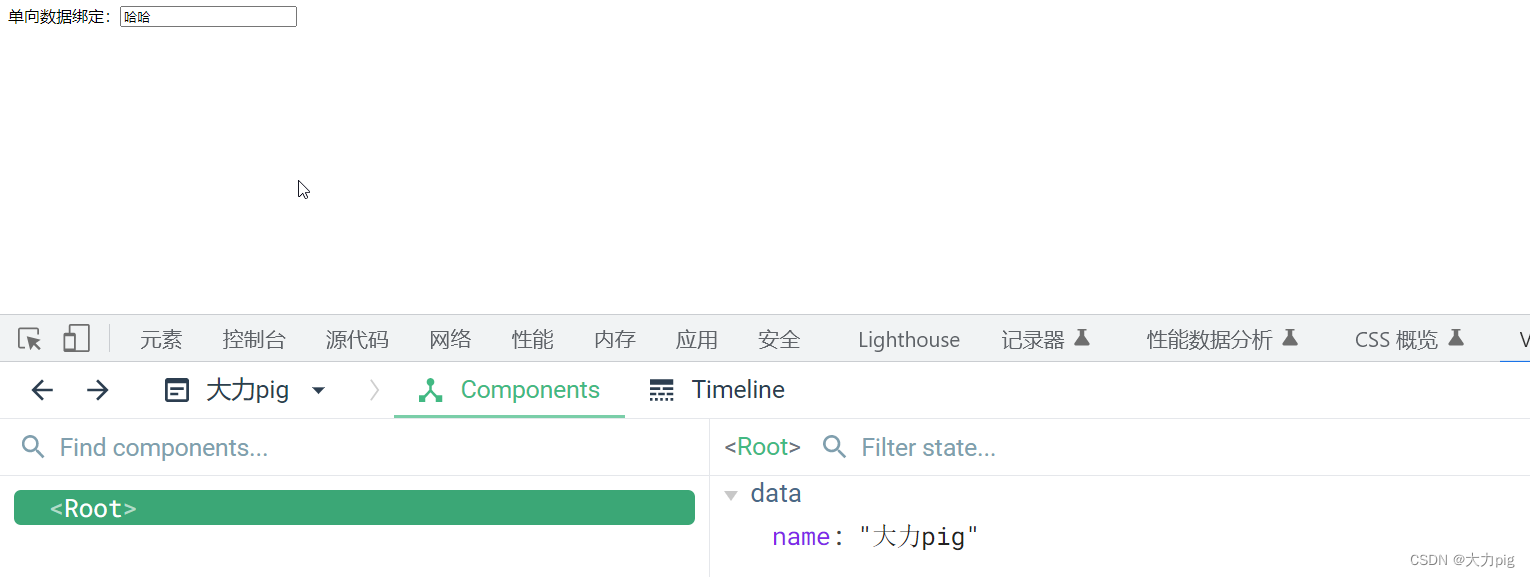Select the <Root> component in the tree

tap(94, 507)
